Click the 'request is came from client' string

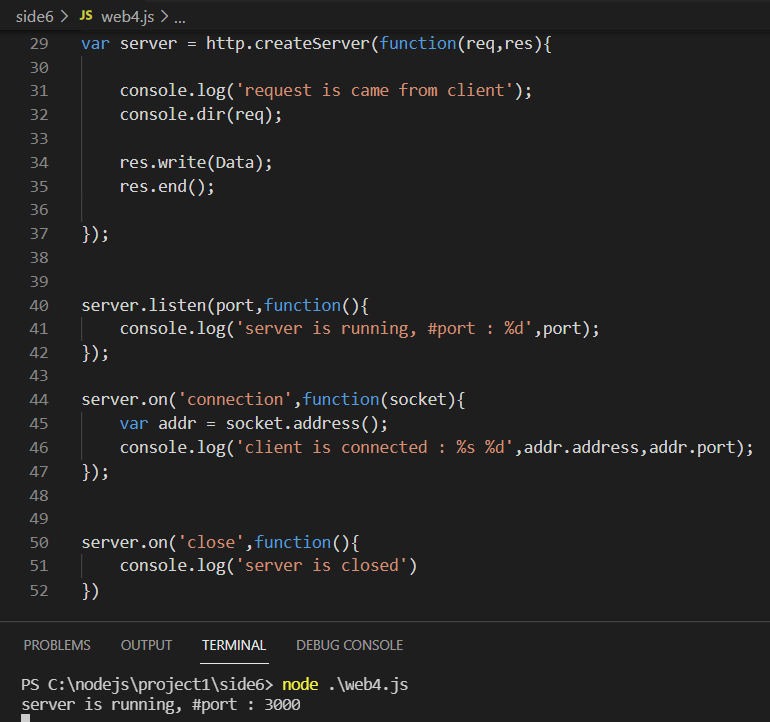coord(375,91)
